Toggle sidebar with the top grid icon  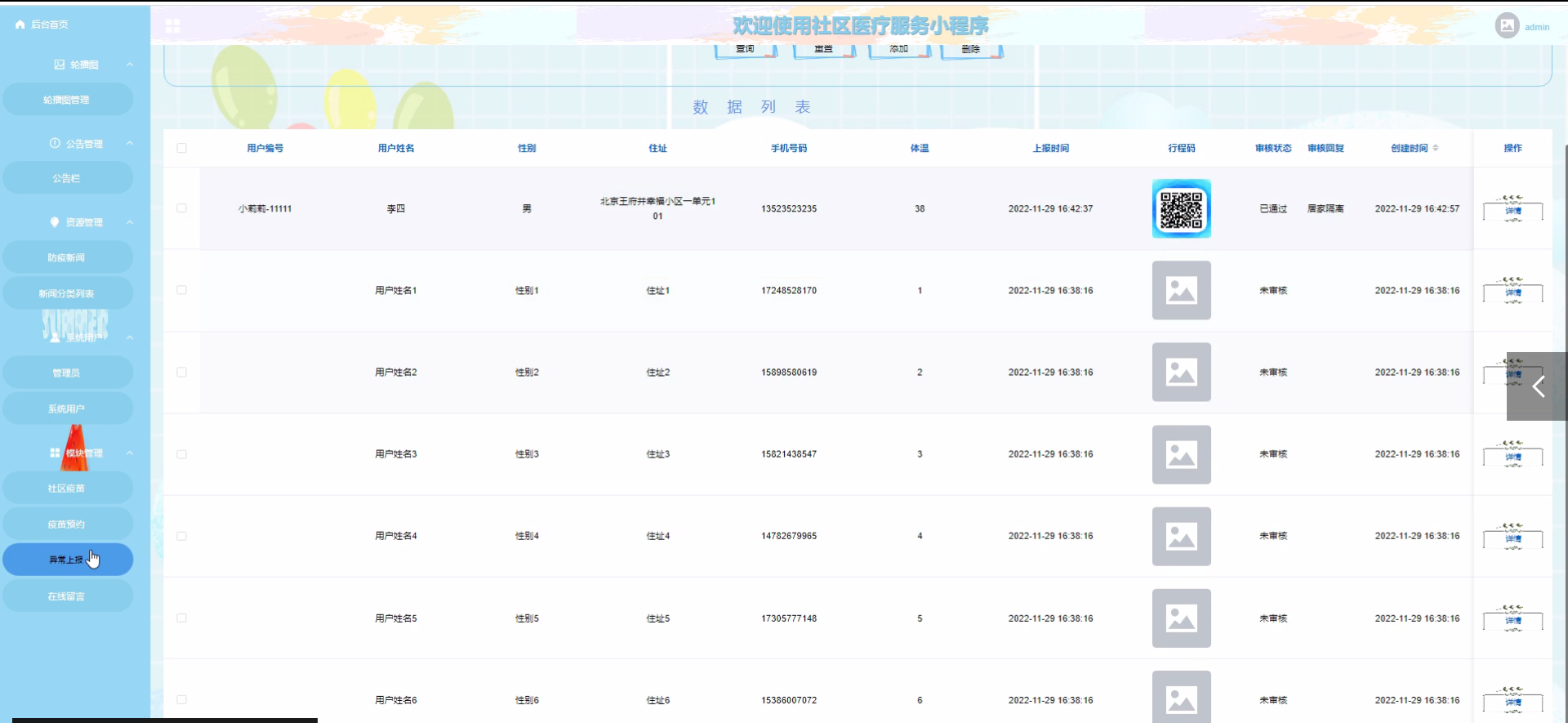coord(172,26)
